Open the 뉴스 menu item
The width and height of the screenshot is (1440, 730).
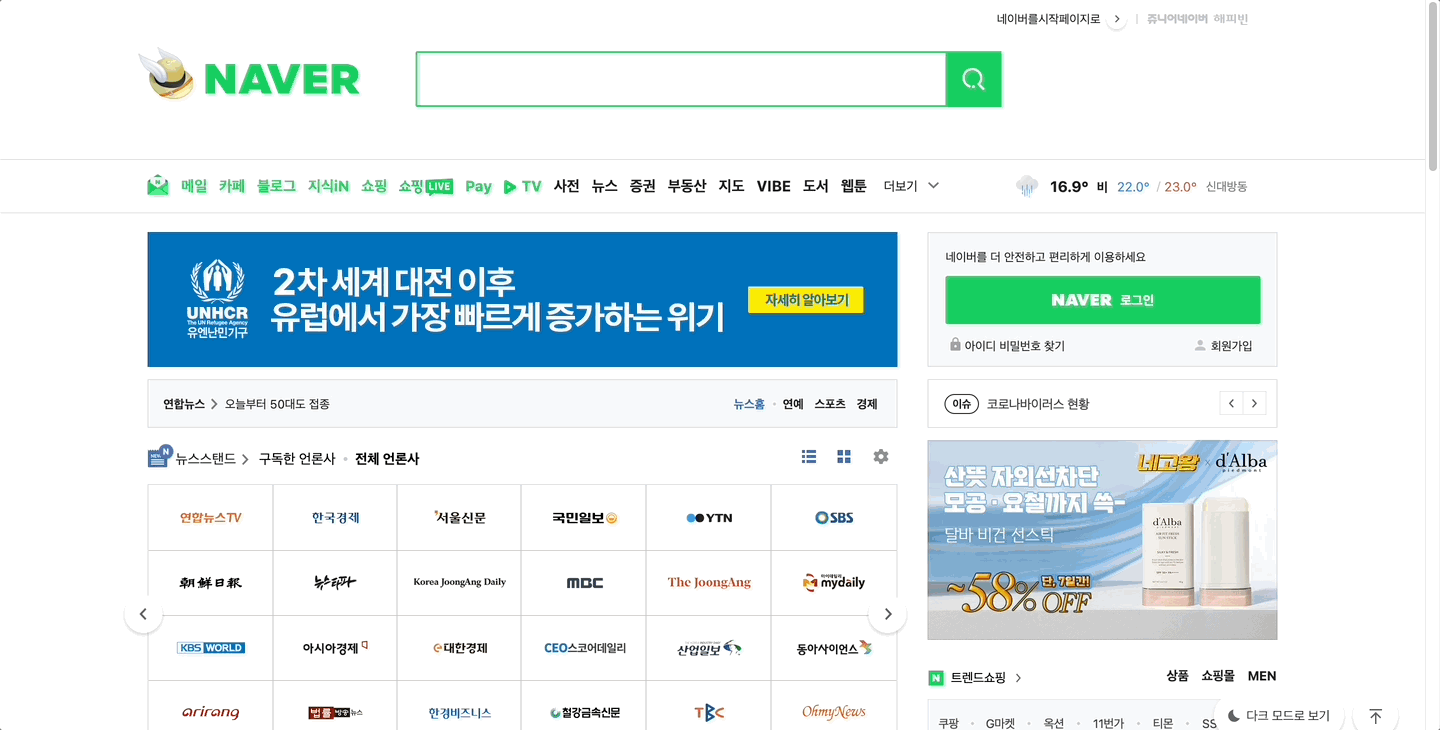point(604,186)
